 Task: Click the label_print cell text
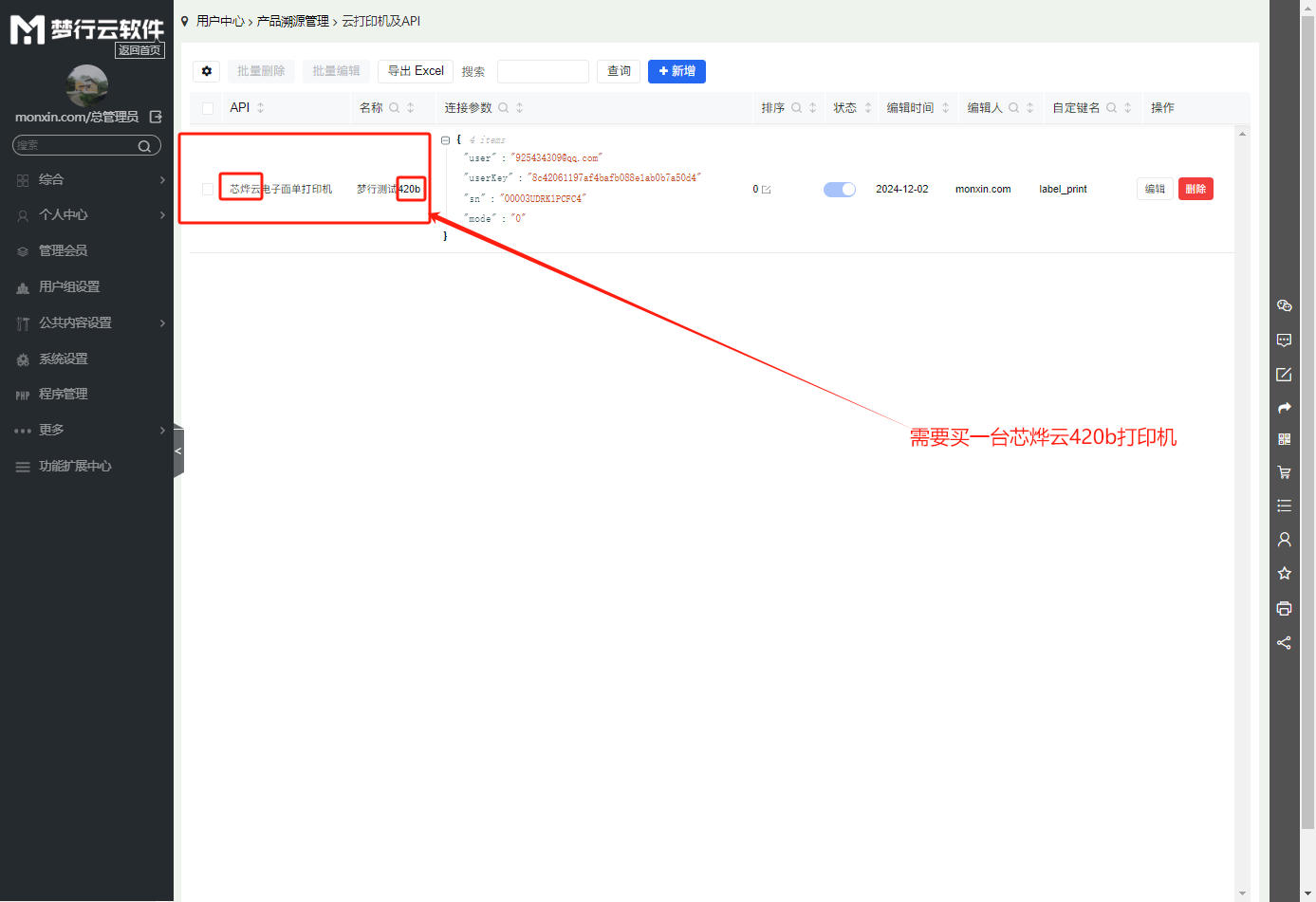pos(1063,190)
